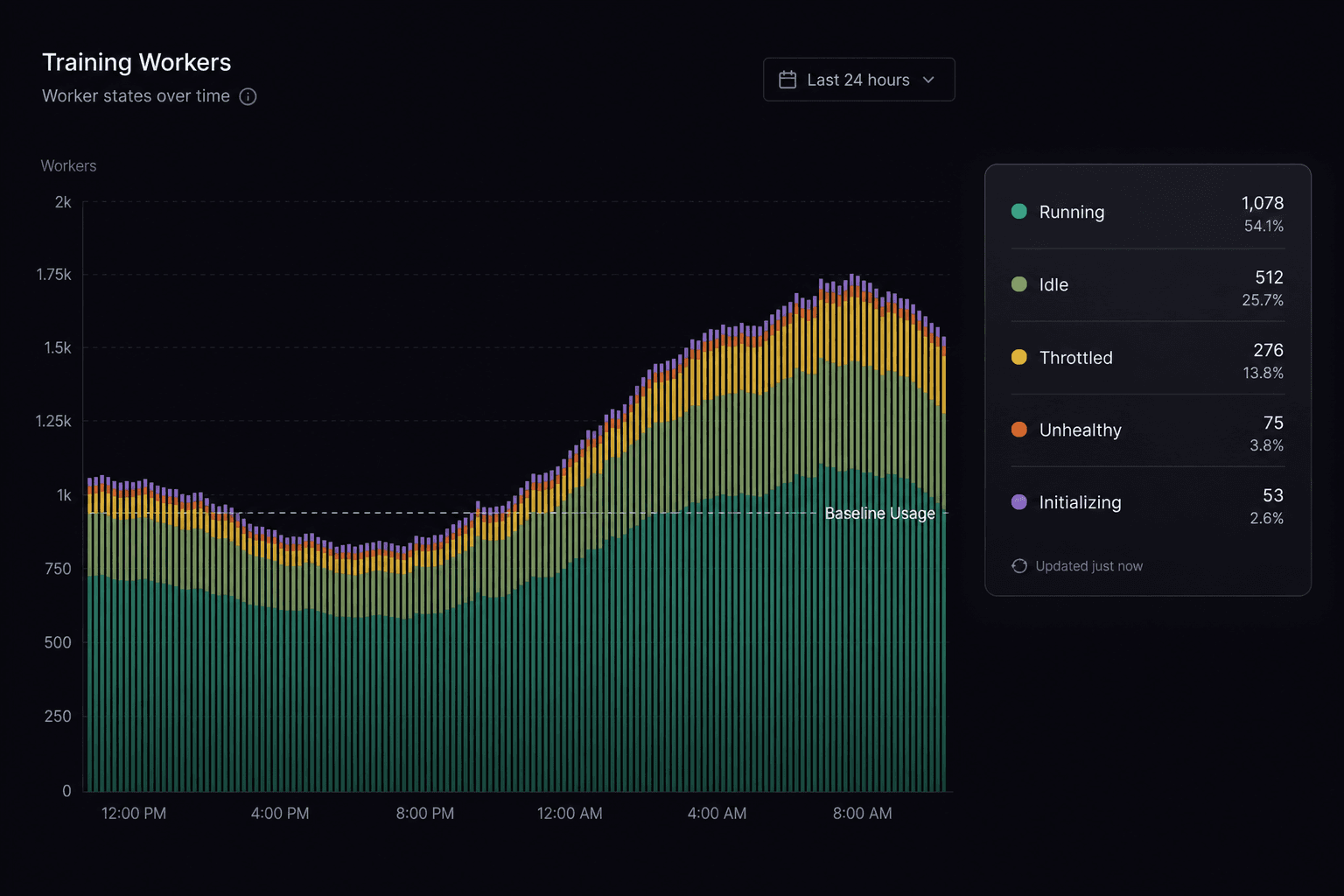Image resolution: width=1344 pixels, height=896 pixels.
Task: Click the 250 y-axis label
Action: pyautogui.click(x=58, y=716)
